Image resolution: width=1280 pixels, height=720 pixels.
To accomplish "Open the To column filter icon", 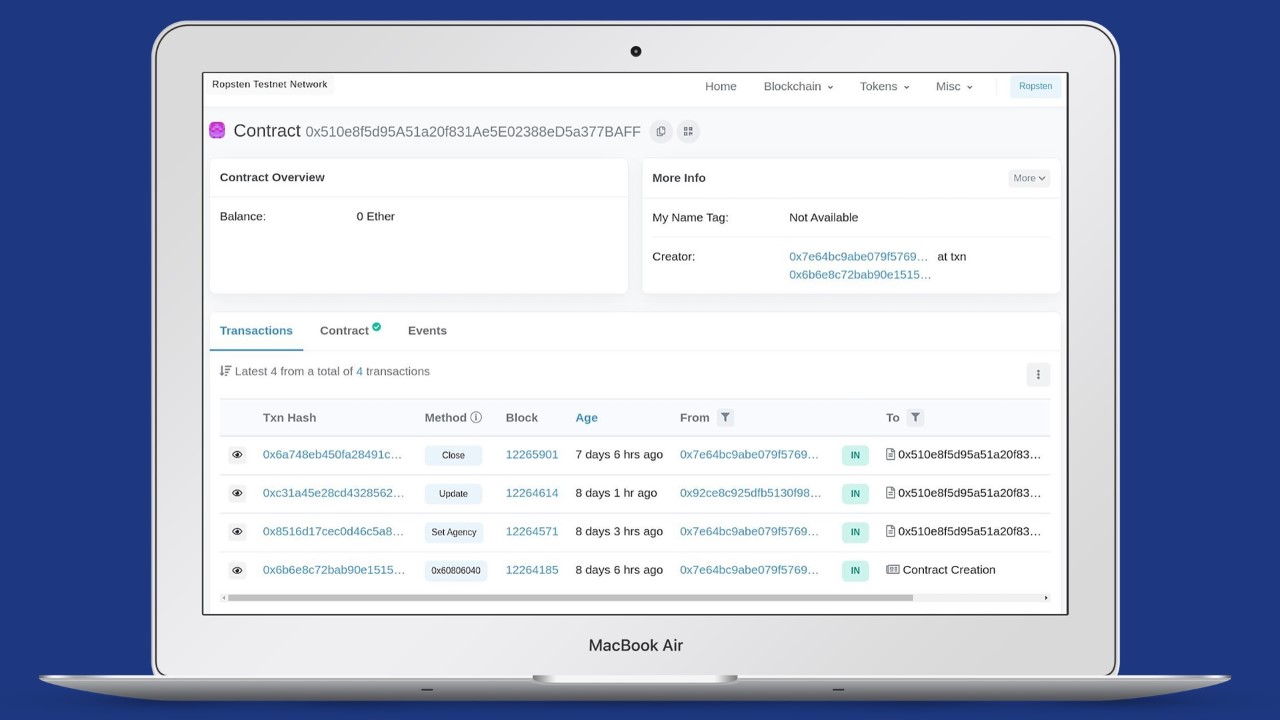I will tap(915, 417).
